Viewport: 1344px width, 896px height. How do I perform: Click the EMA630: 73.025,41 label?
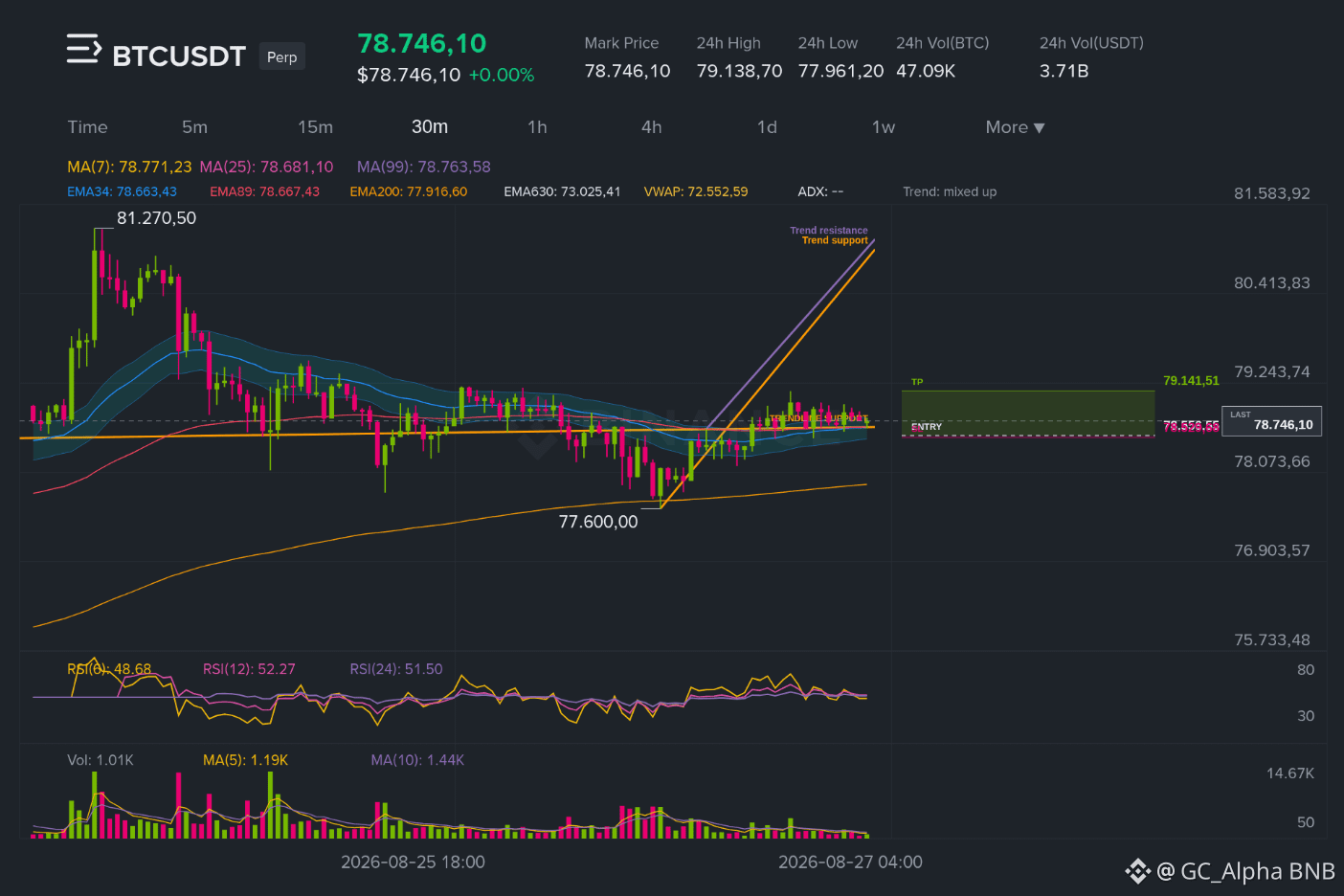(x=562, y=191)
